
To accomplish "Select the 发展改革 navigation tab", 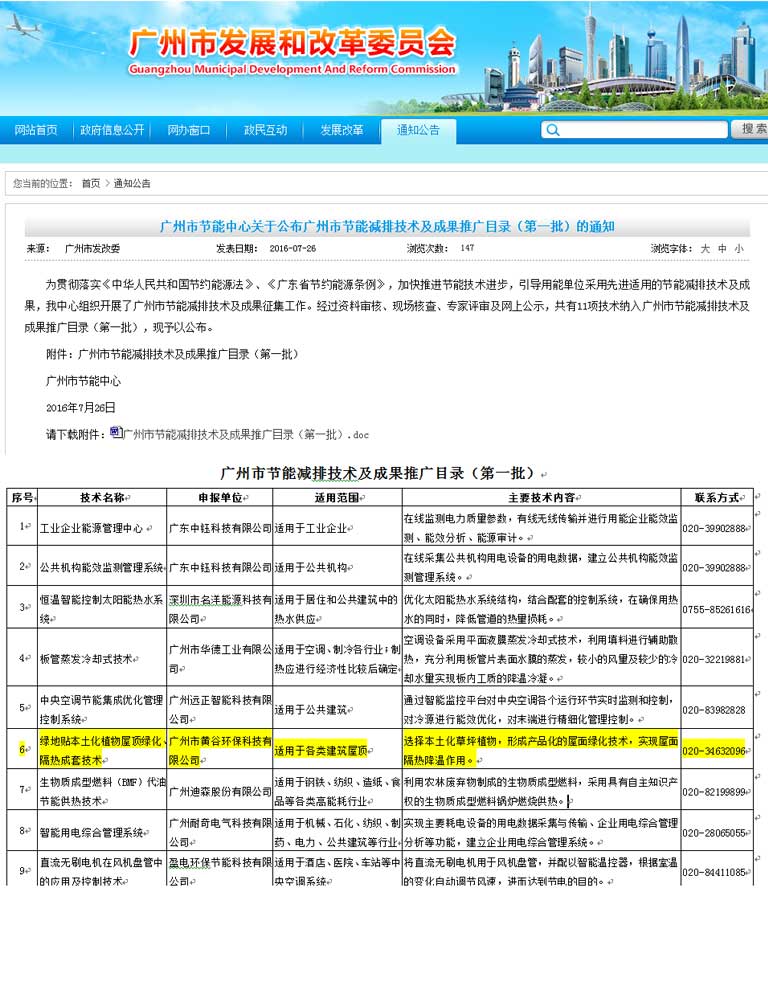I will tap(342, 130).
